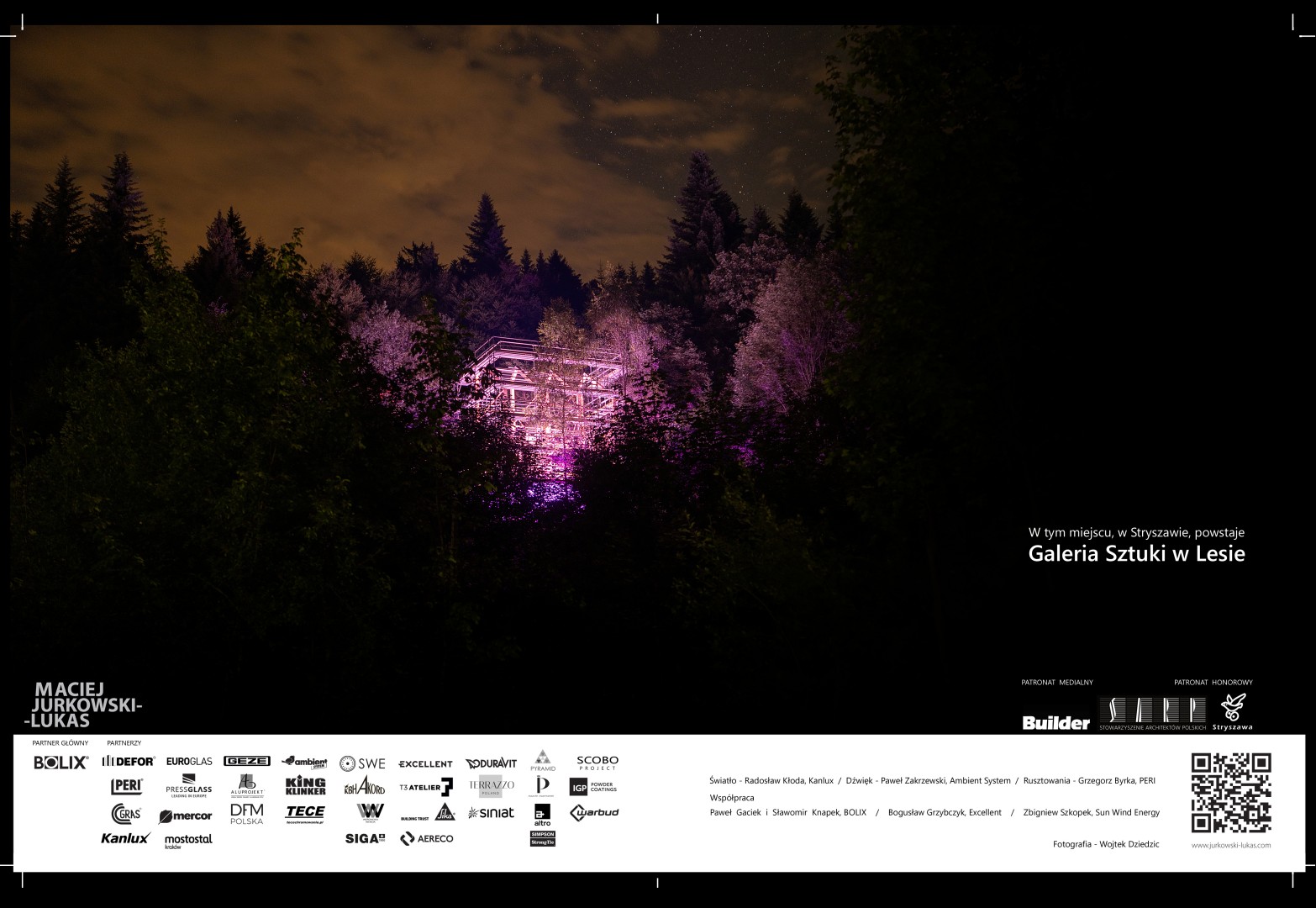1316x908 pixels.
Task: Click the PERI logo
Action: [x=127, y=787]
